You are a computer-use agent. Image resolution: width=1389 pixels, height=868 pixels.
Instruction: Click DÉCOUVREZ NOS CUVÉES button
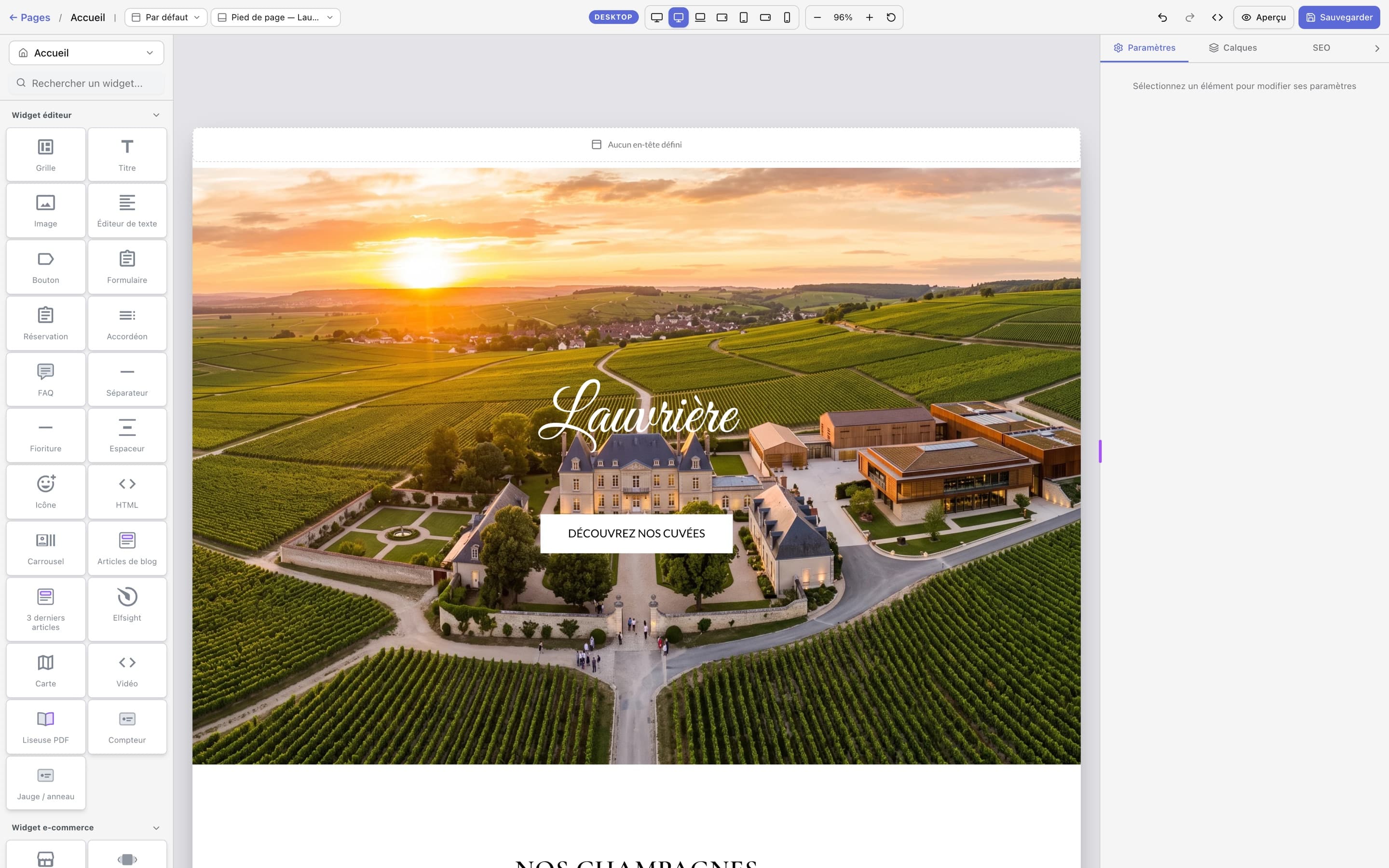pos(636,533)
